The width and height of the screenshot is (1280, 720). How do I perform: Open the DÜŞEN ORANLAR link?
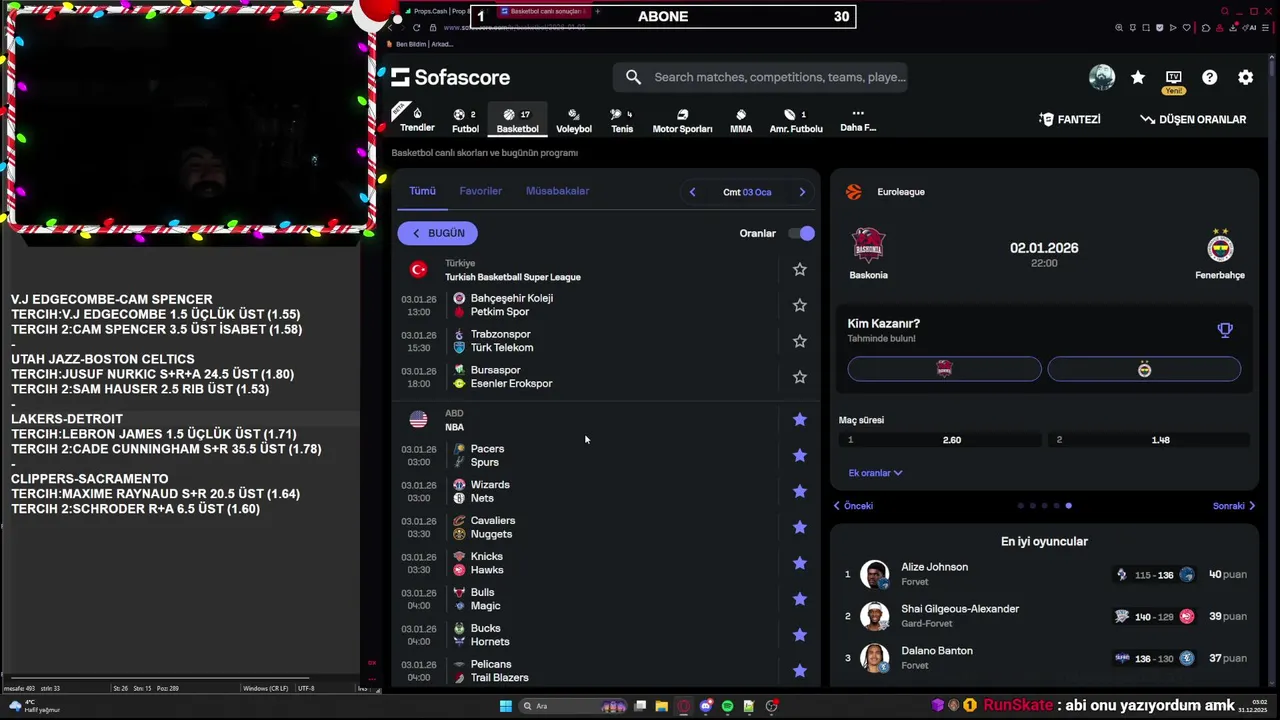pyautogui.click(x=1193, y=119)
